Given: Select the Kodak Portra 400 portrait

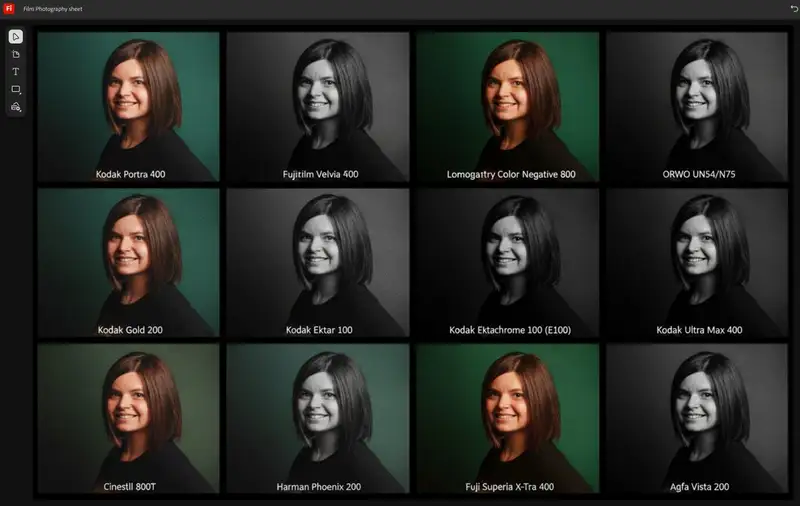Looking at the screenshot, I should (x=129, y=107).
